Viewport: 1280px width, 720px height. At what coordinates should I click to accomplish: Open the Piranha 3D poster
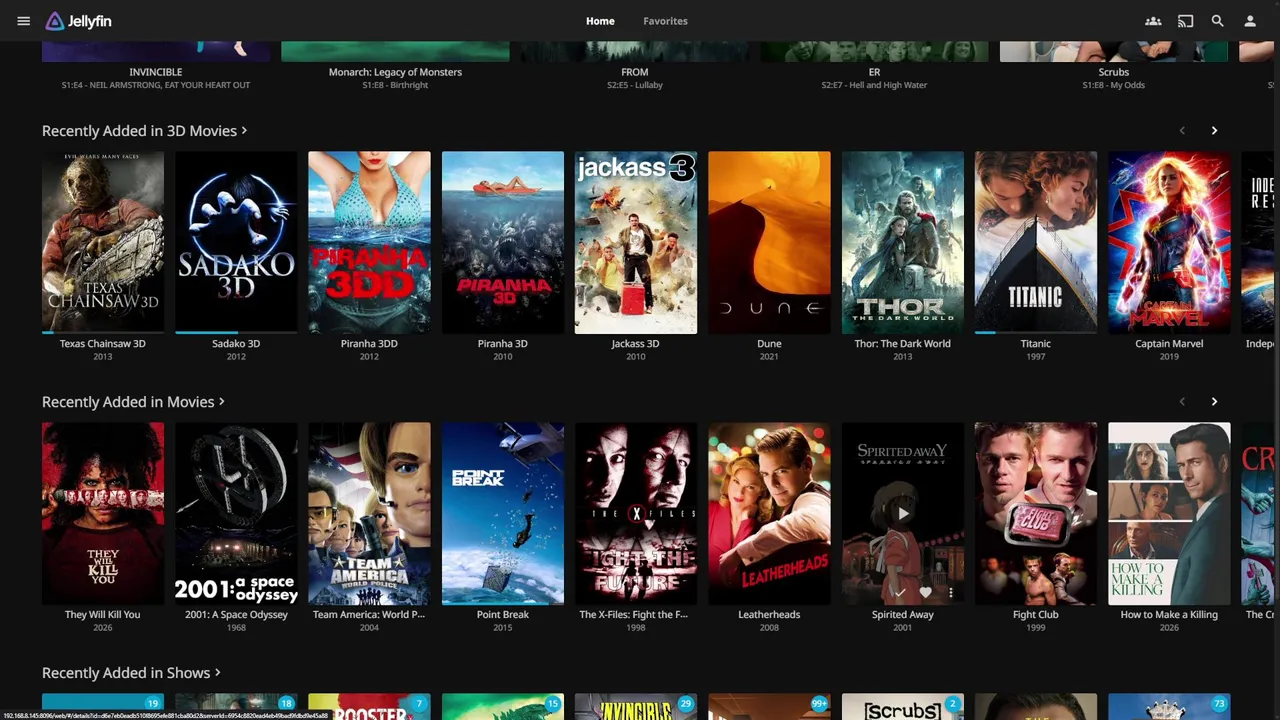tap(503, 242)
